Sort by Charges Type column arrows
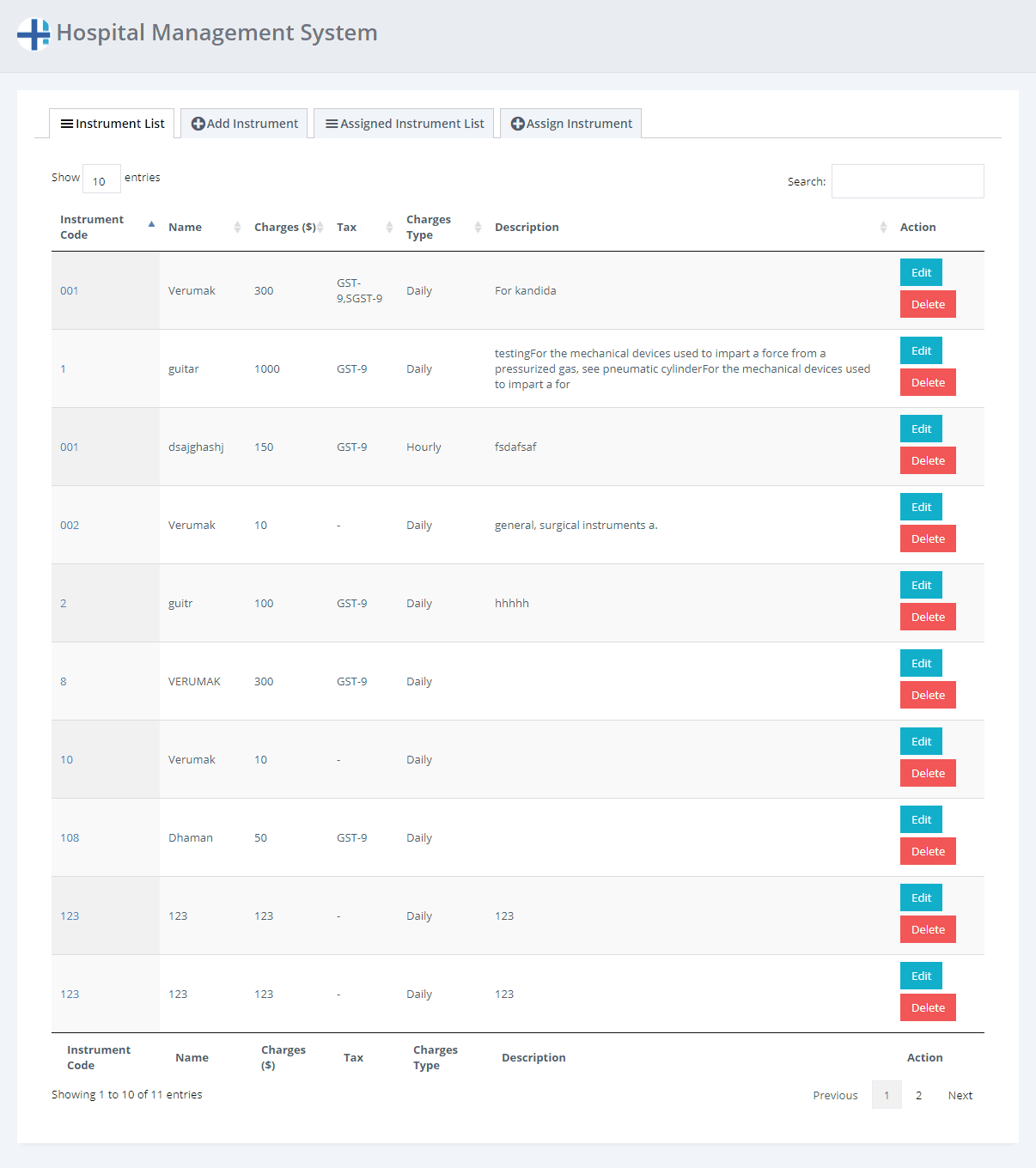This screenshot has height=1168, width=1036. (x=478, y=228)
